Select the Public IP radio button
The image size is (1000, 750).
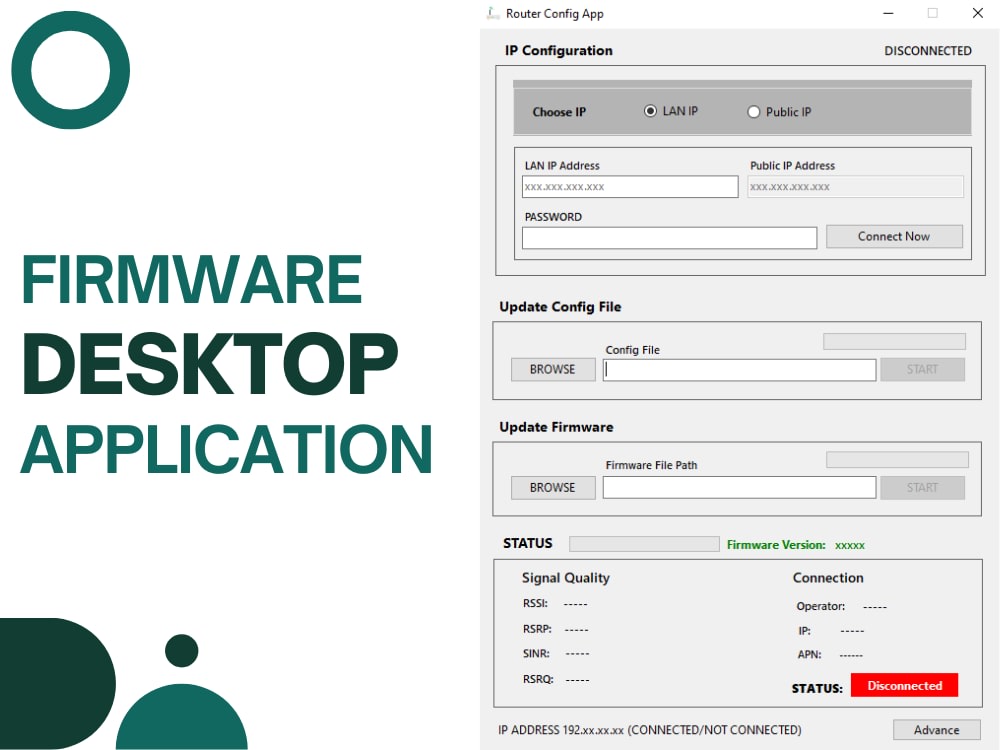[753, 112]
